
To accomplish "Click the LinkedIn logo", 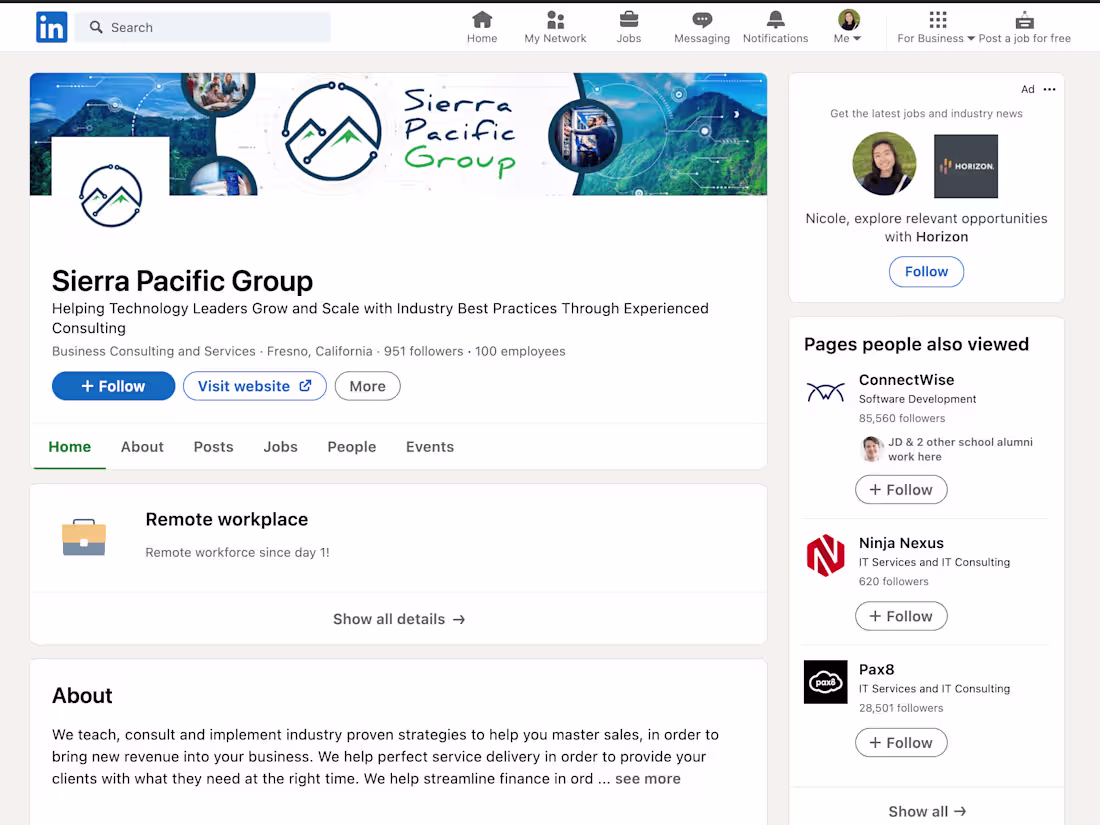I will [x=51, y=27].
